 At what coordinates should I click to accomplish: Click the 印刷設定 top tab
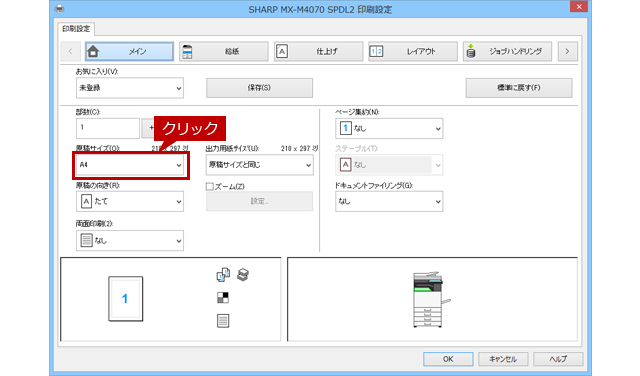76,29
